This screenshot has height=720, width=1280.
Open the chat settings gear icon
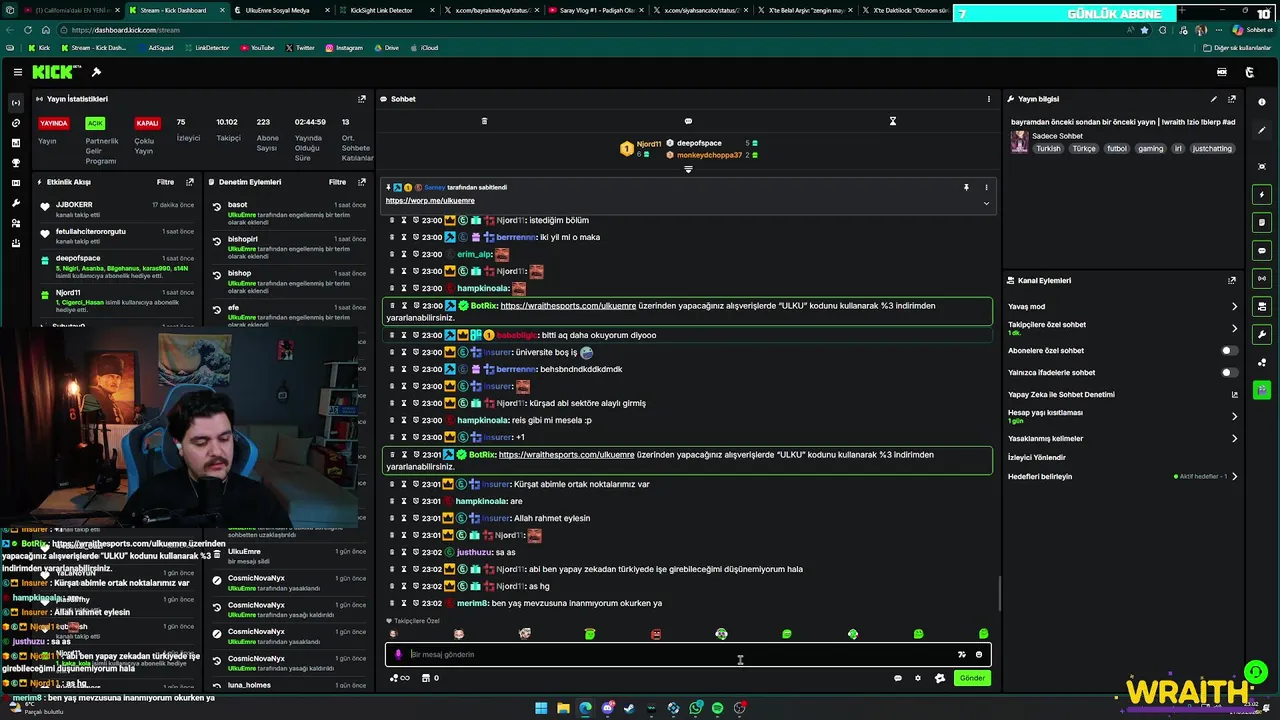(x=918, y=678)
